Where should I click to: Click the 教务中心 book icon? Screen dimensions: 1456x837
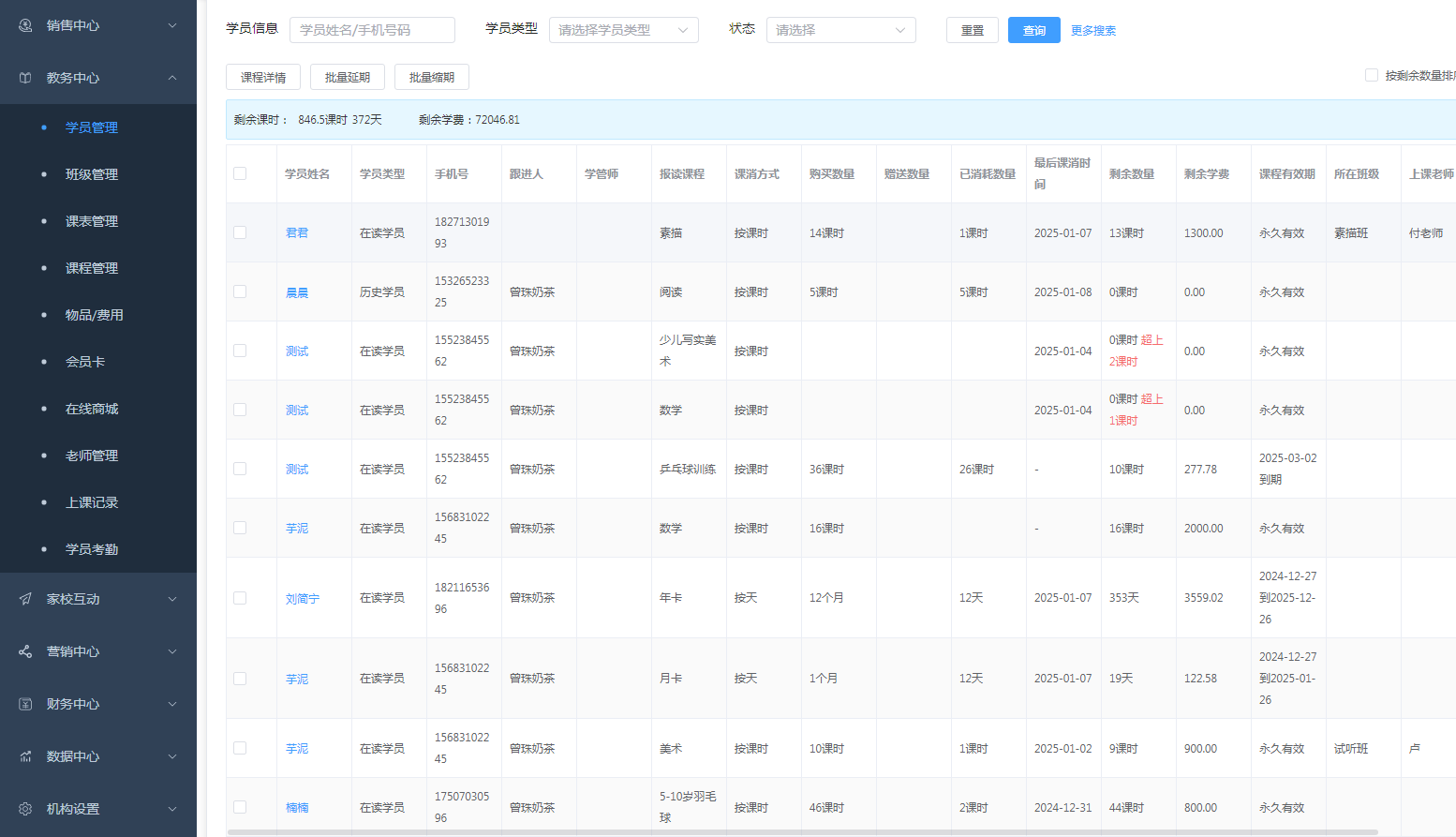pyautogui.click(x=25, y=78)
